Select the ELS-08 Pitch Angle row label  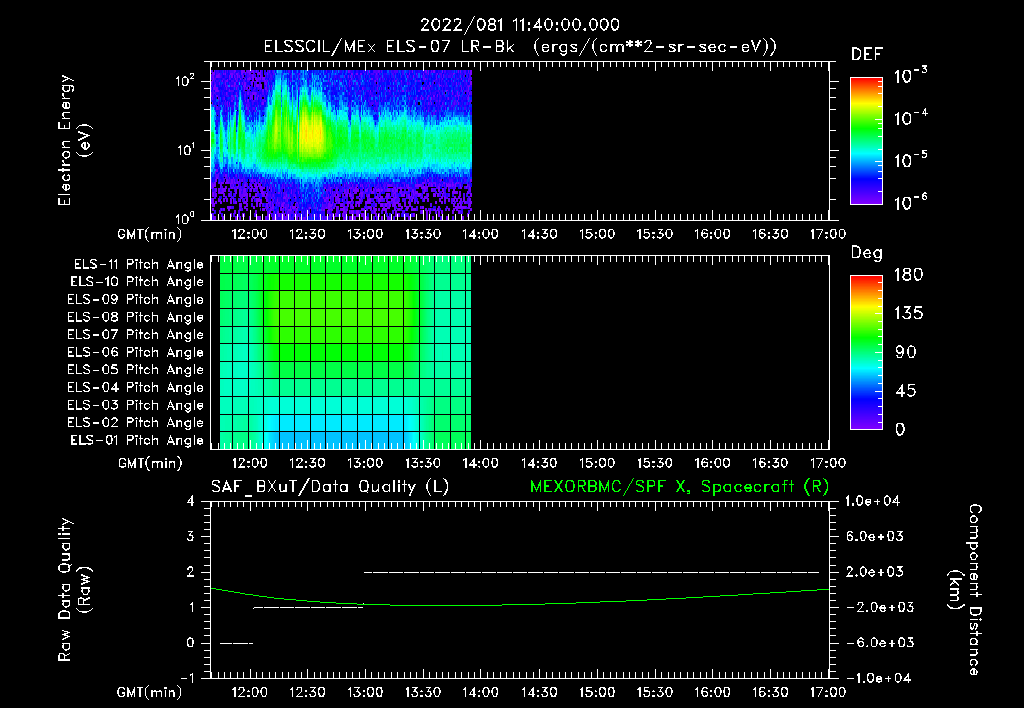[136, 317]
